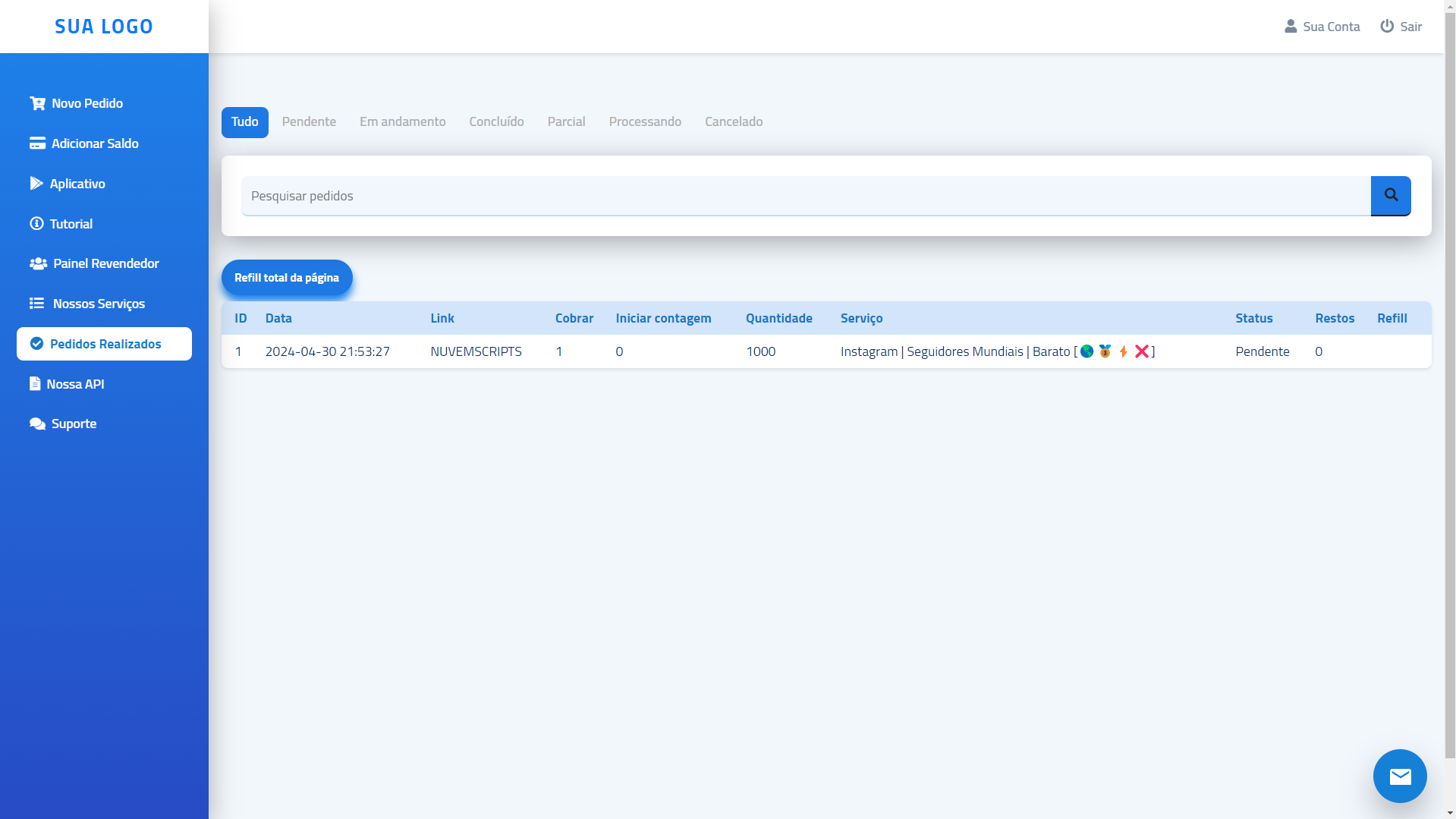1456x819 pixels.
Task: Switch to the Em andamento tab
Action: tap(402, 121)
